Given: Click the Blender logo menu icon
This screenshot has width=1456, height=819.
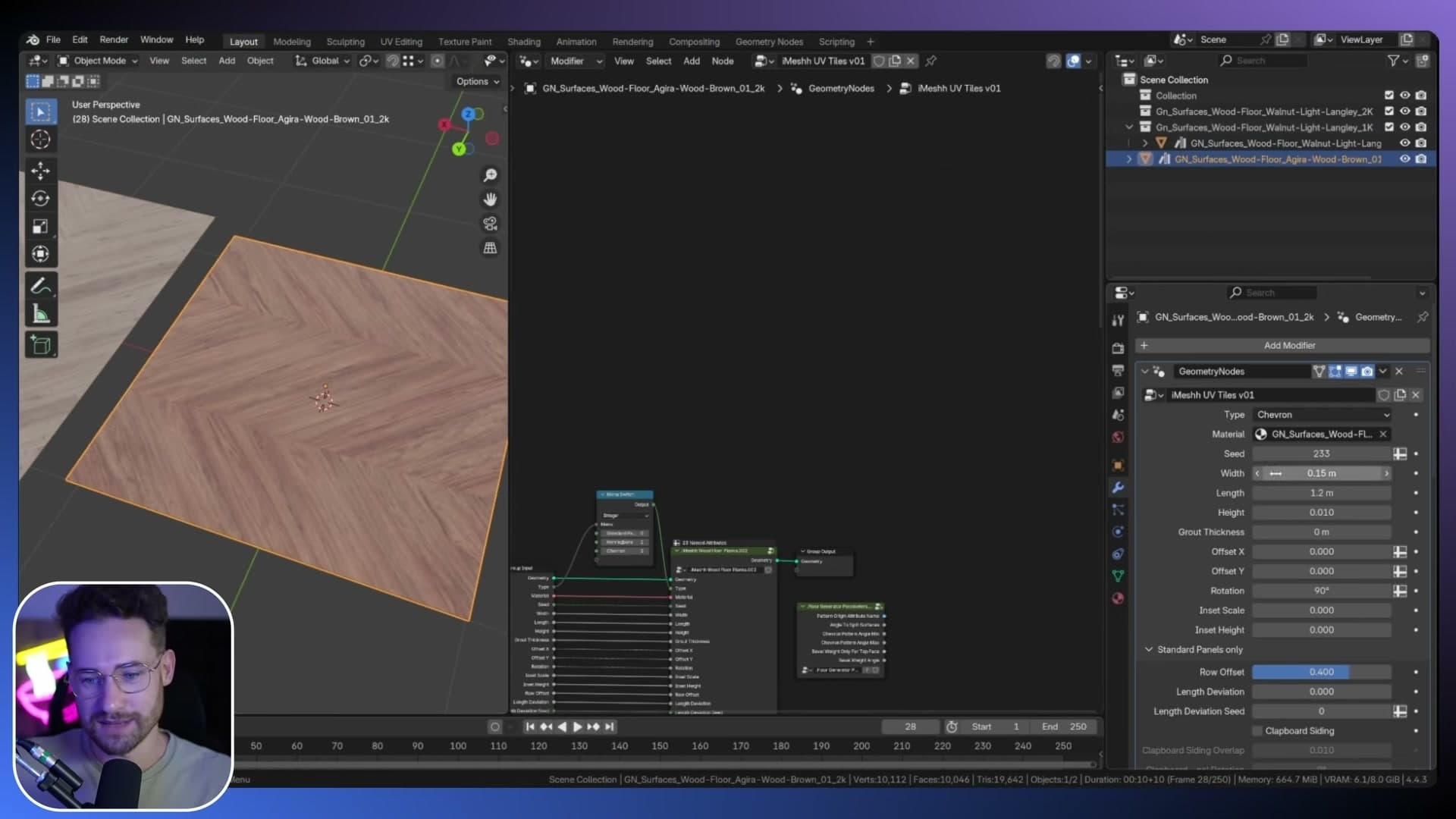Looking at the screenshot, I should click(33, 39).
